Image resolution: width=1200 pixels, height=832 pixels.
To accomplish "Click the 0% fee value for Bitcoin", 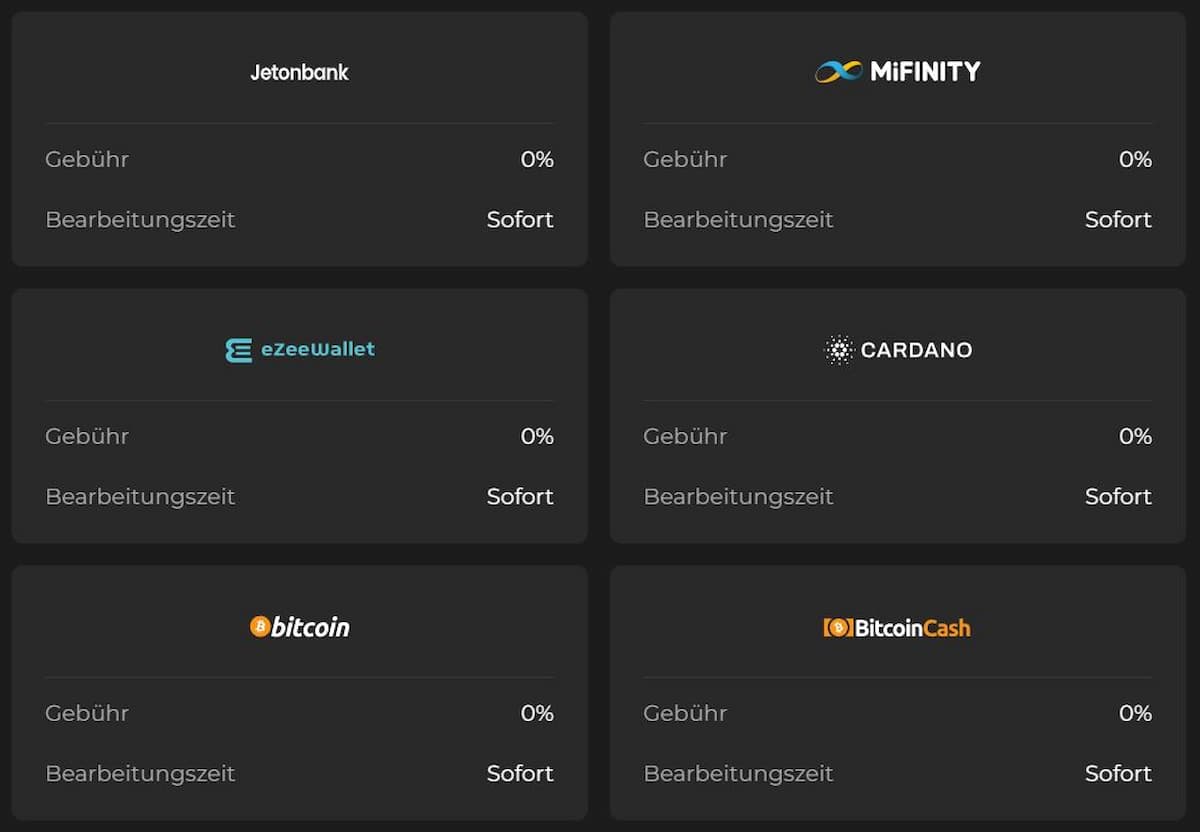I will click(x=537, y=713).
